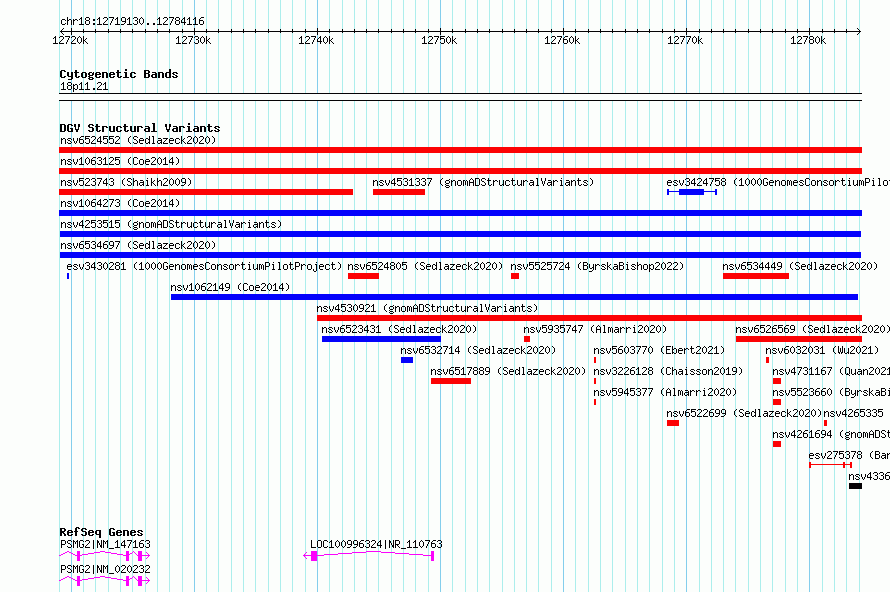Open nsv4530921 gnomADStructuralVariants label
Image resolution: width=890 pixels, height=592 pixels.
coord(427,308)
